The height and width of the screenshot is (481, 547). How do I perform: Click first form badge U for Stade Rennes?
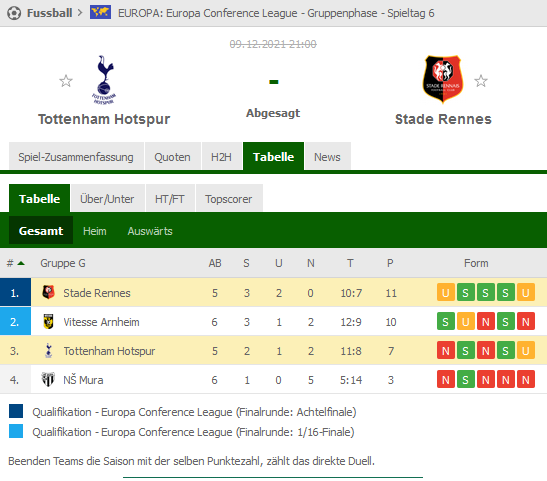445,292
